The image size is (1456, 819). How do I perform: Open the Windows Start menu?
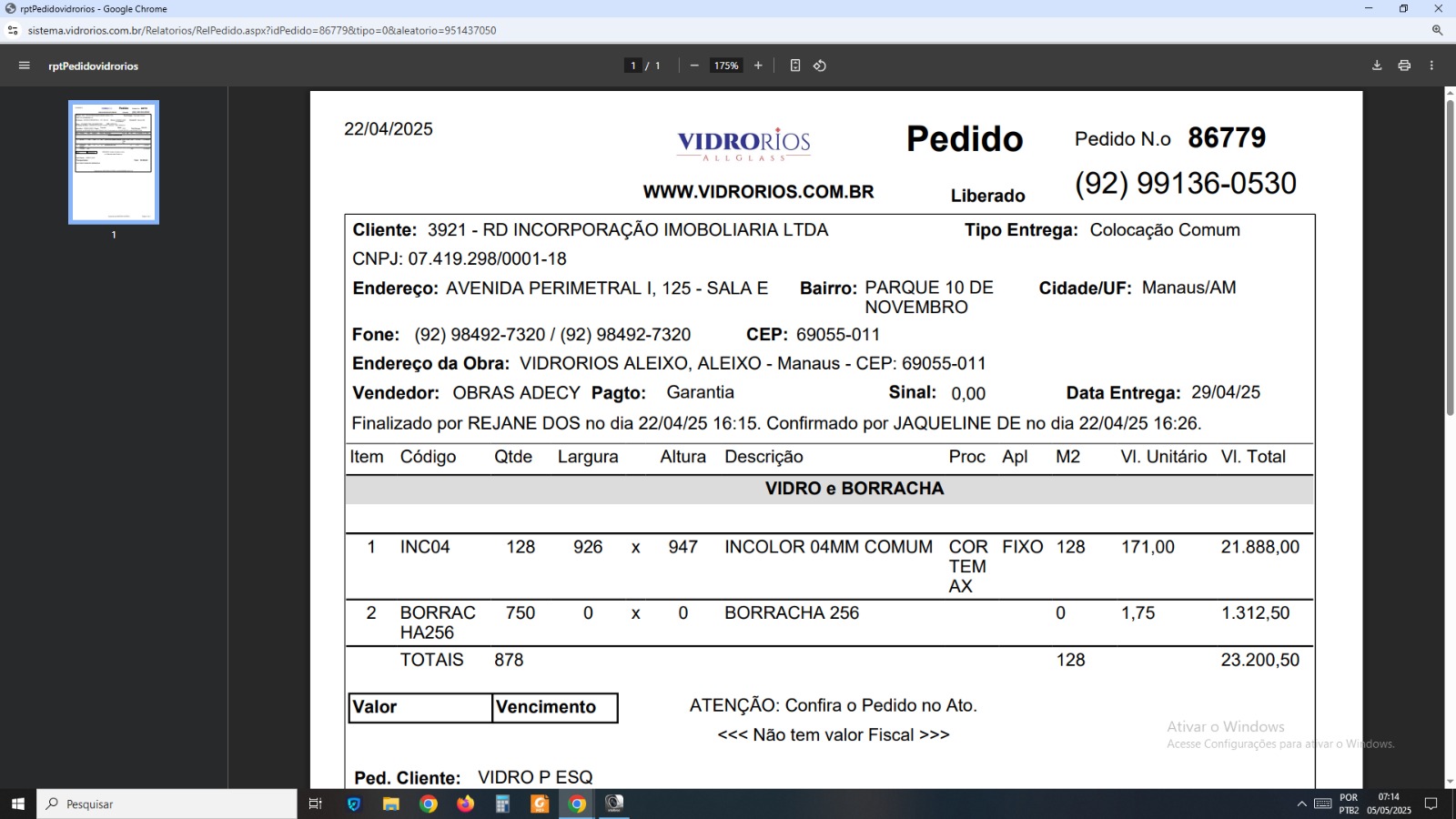17,804
